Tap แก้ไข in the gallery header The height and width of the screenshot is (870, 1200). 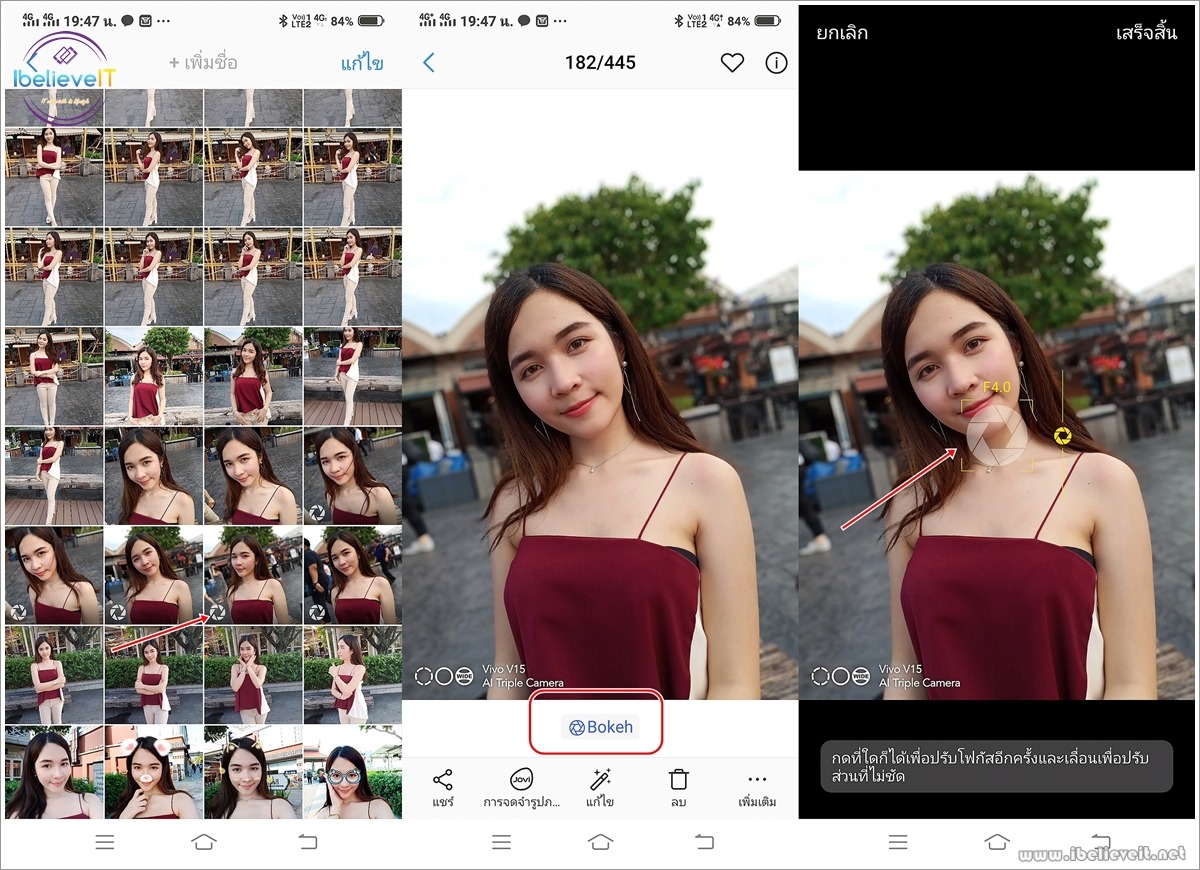(x=362, y=63)
